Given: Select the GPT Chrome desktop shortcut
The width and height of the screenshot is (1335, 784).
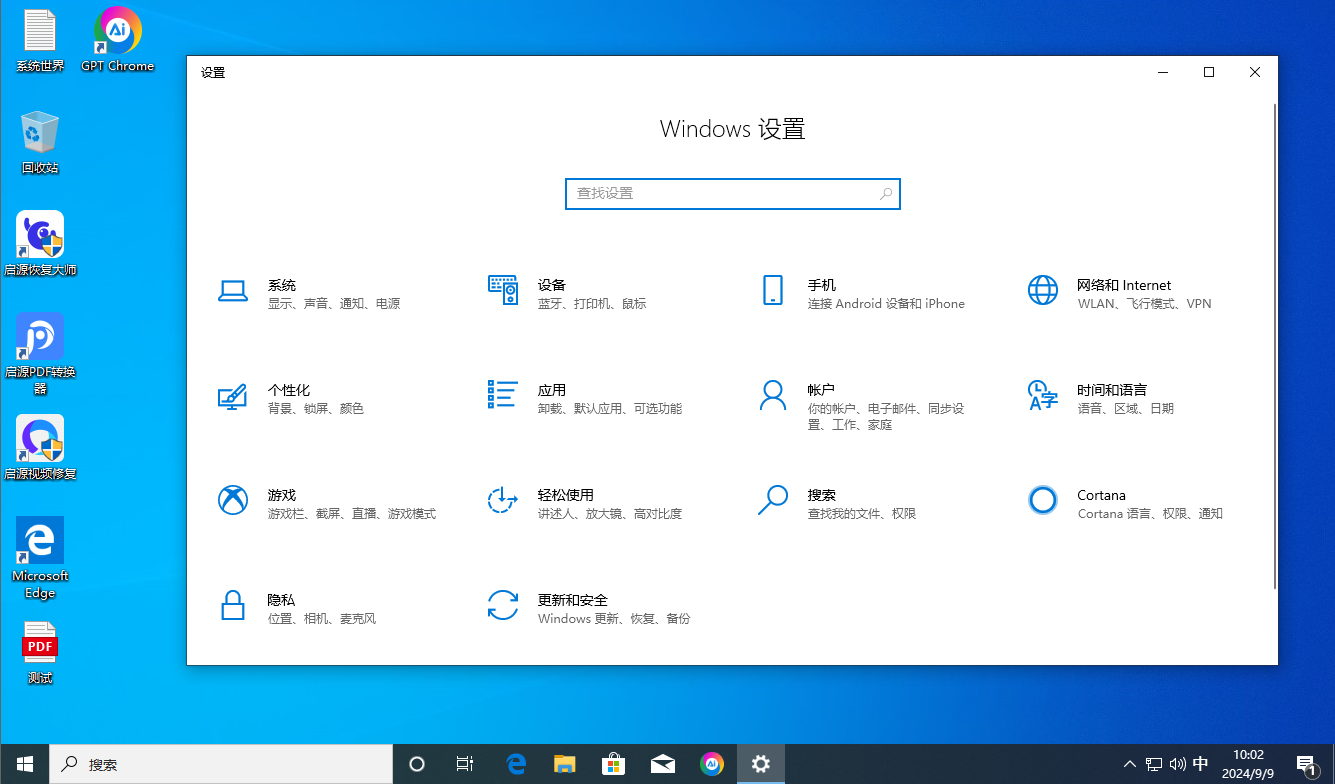Looking at the screenshot, I should pyautogui.click(x=118, y=40).
